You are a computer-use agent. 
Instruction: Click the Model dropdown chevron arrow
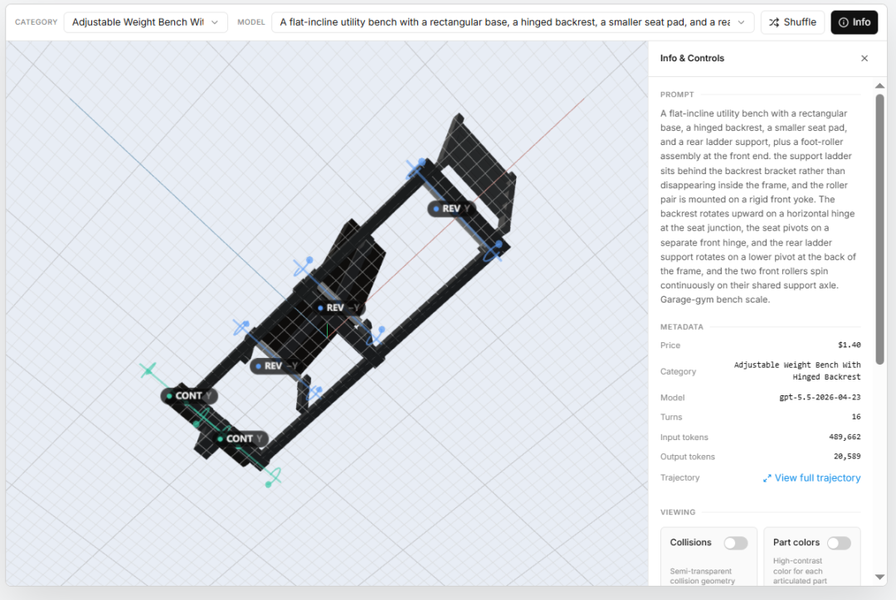(741, 22)
